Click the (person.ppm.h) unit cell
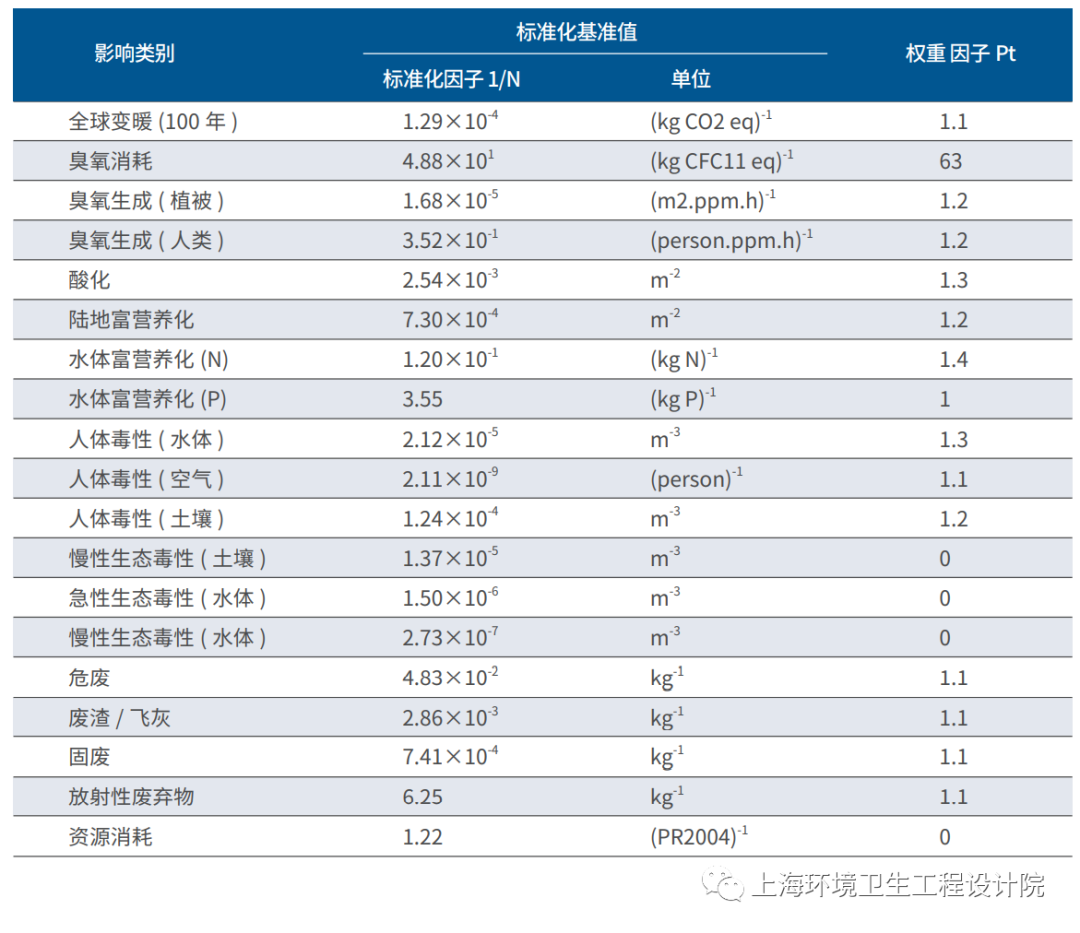The image size is (1080, 933). pos(731,241)
